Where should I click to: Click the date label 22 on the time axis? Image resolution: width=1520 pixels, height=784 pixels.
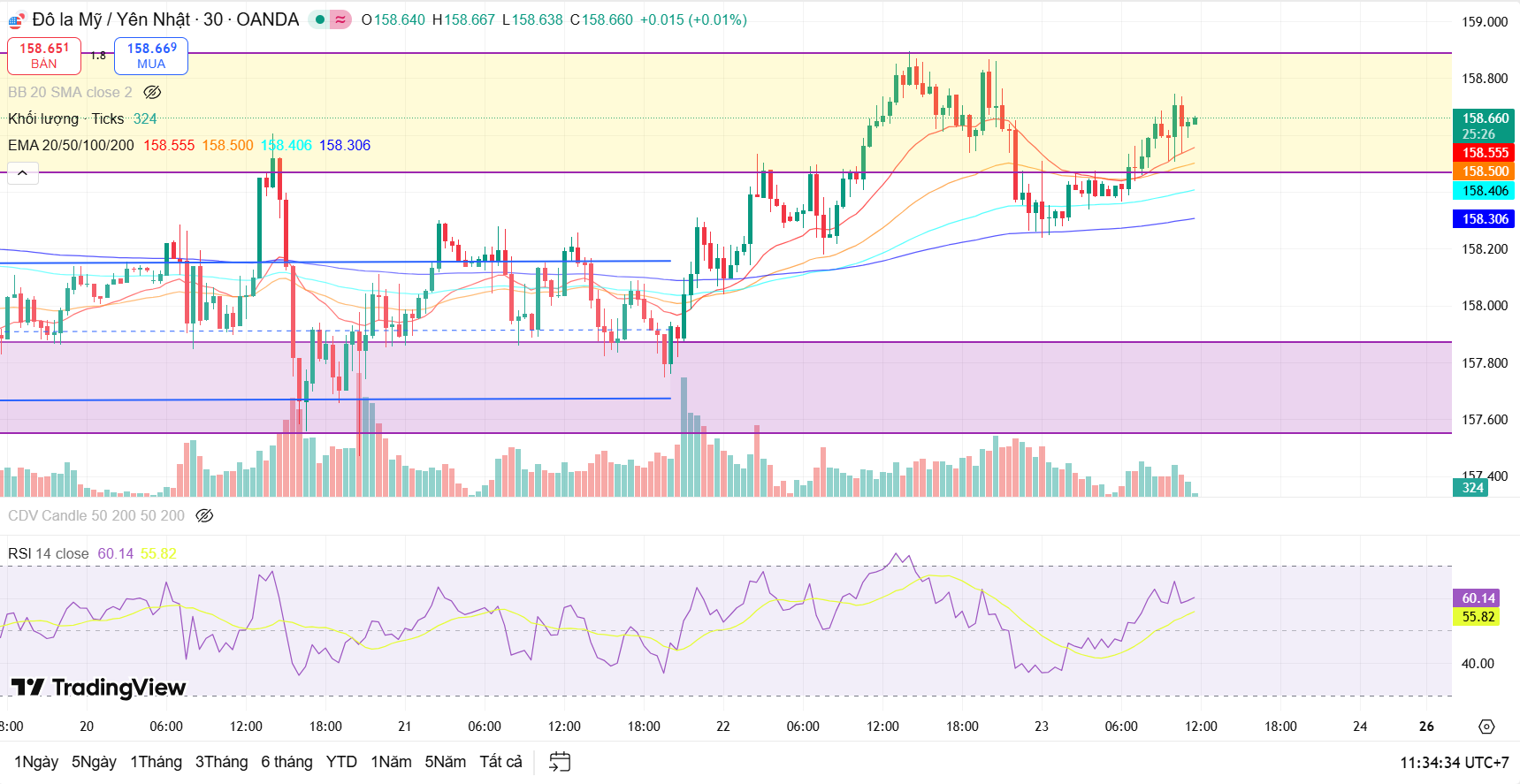[723, 727]
